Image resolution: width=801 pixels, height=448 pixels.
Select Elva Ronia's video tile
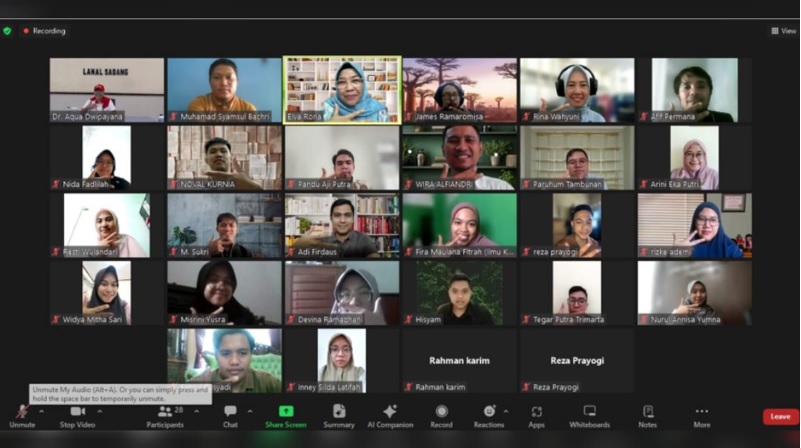[342, 90]
